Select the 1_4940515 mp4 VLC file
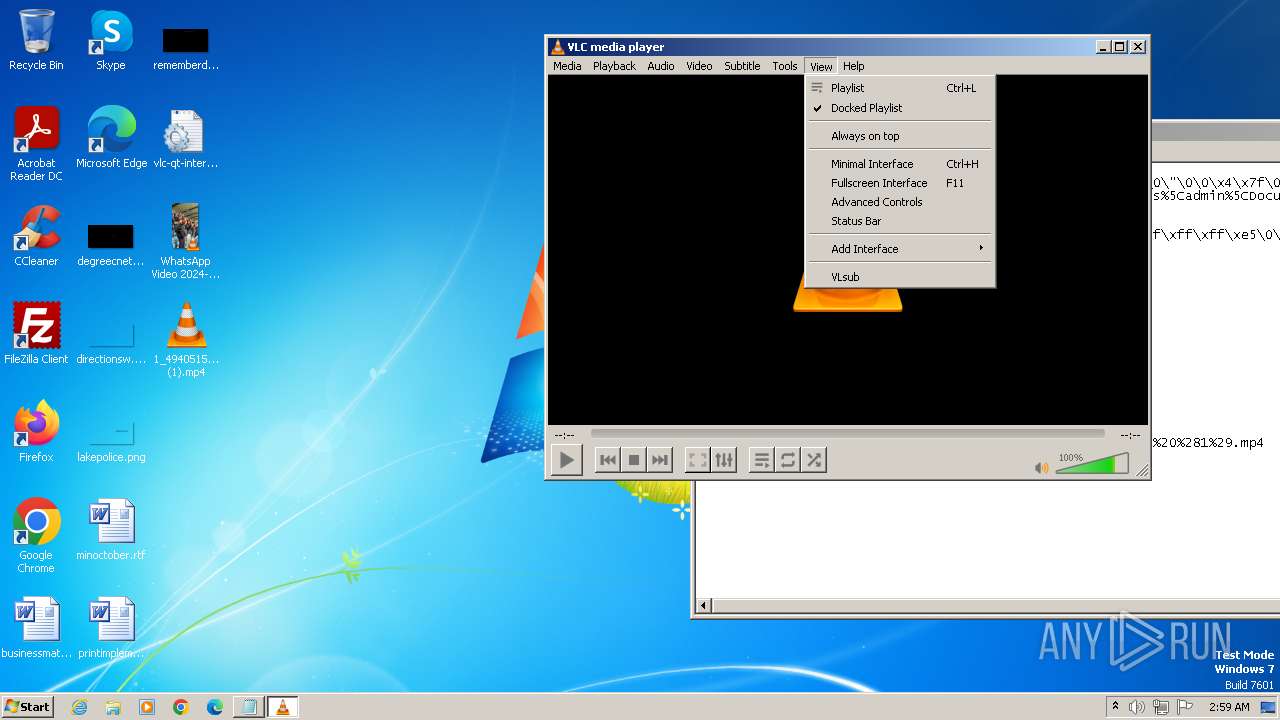Viewport: 1280px width, 720px height. (x=185, y=339)
